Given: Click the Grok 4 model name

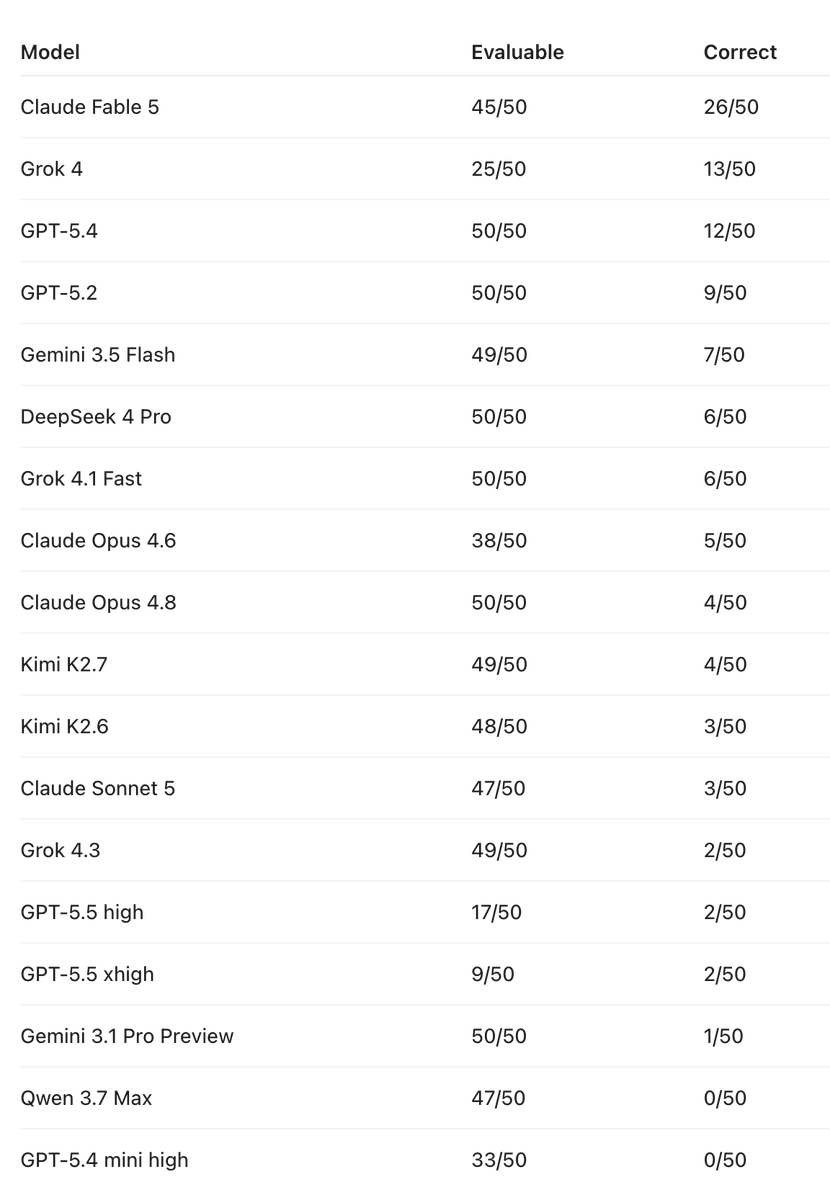Looking at the screenshot, I should 51,169.
